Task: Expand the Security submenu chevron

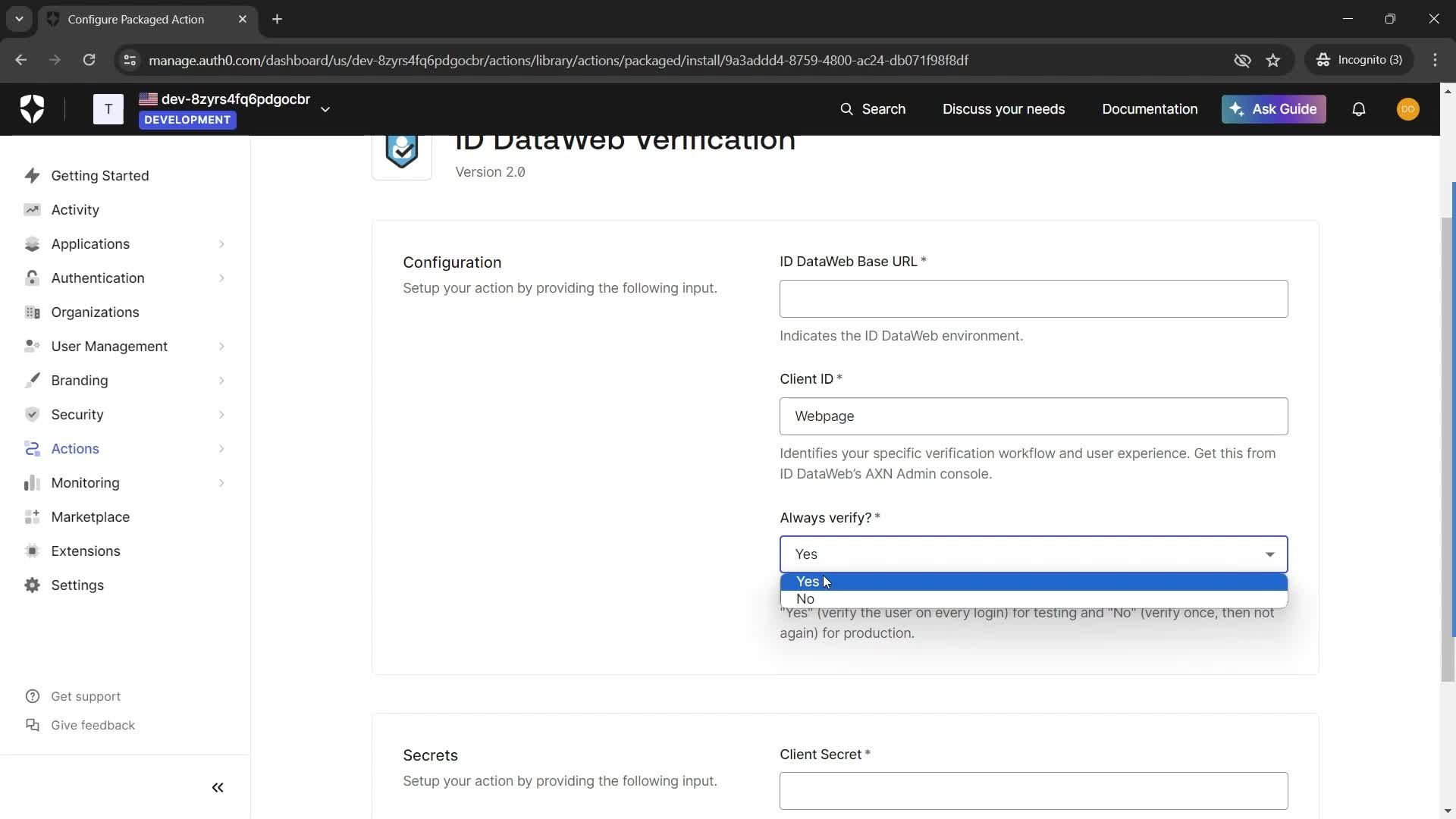Action: click(x=221, y=415)
